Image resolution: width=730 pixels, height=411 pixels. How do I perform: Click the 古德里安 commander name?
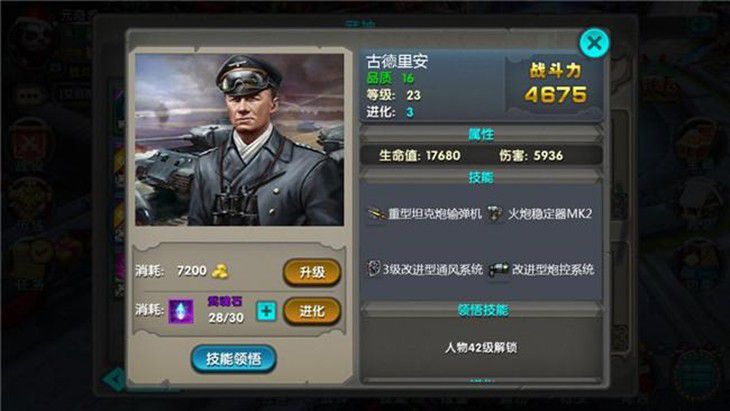[x=397, y=61]
